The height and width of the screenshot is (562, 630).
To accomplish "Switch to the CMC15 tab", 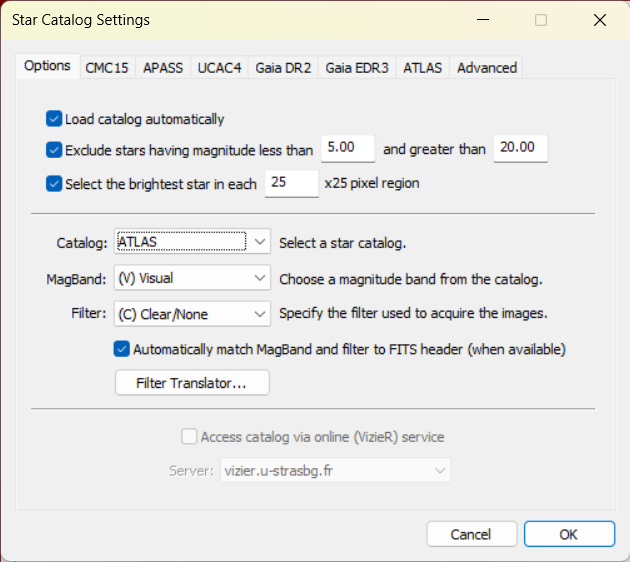I will click(107, 67).
